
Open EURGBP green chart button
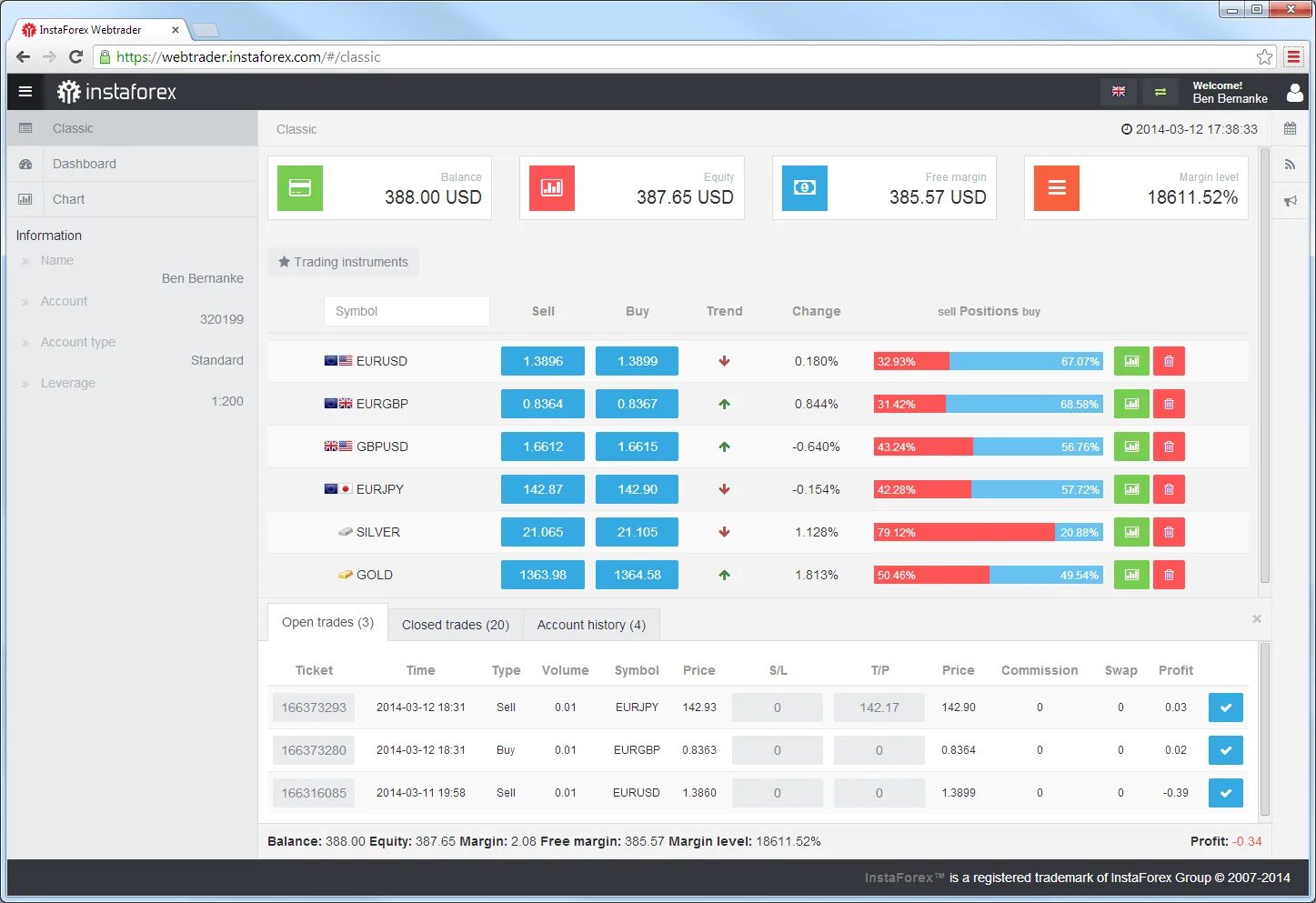tap(1131, 404)
